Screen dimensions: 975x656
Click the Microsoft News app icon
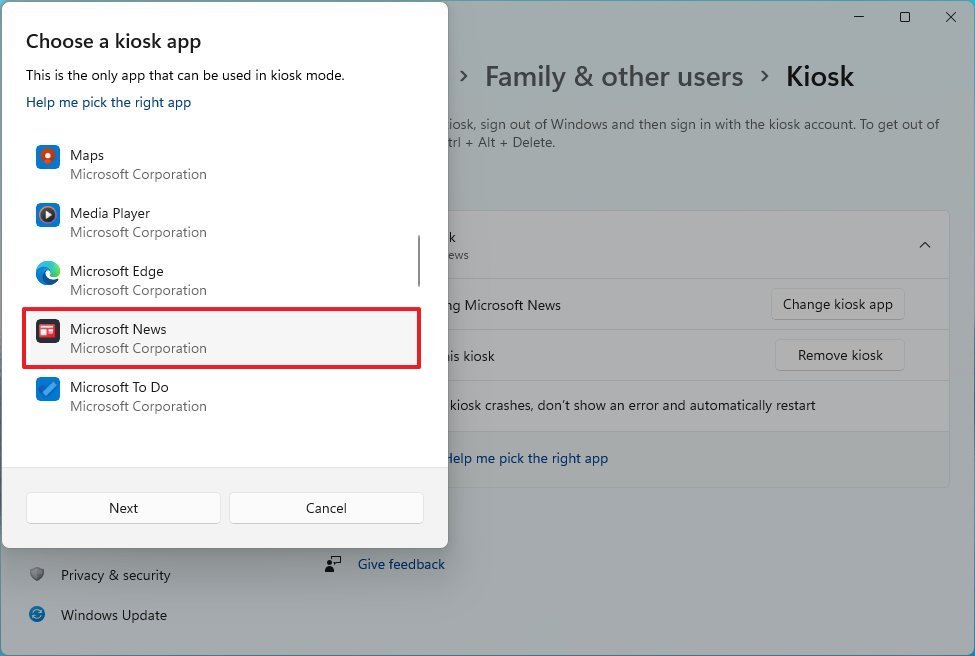[x=47, y=330]
